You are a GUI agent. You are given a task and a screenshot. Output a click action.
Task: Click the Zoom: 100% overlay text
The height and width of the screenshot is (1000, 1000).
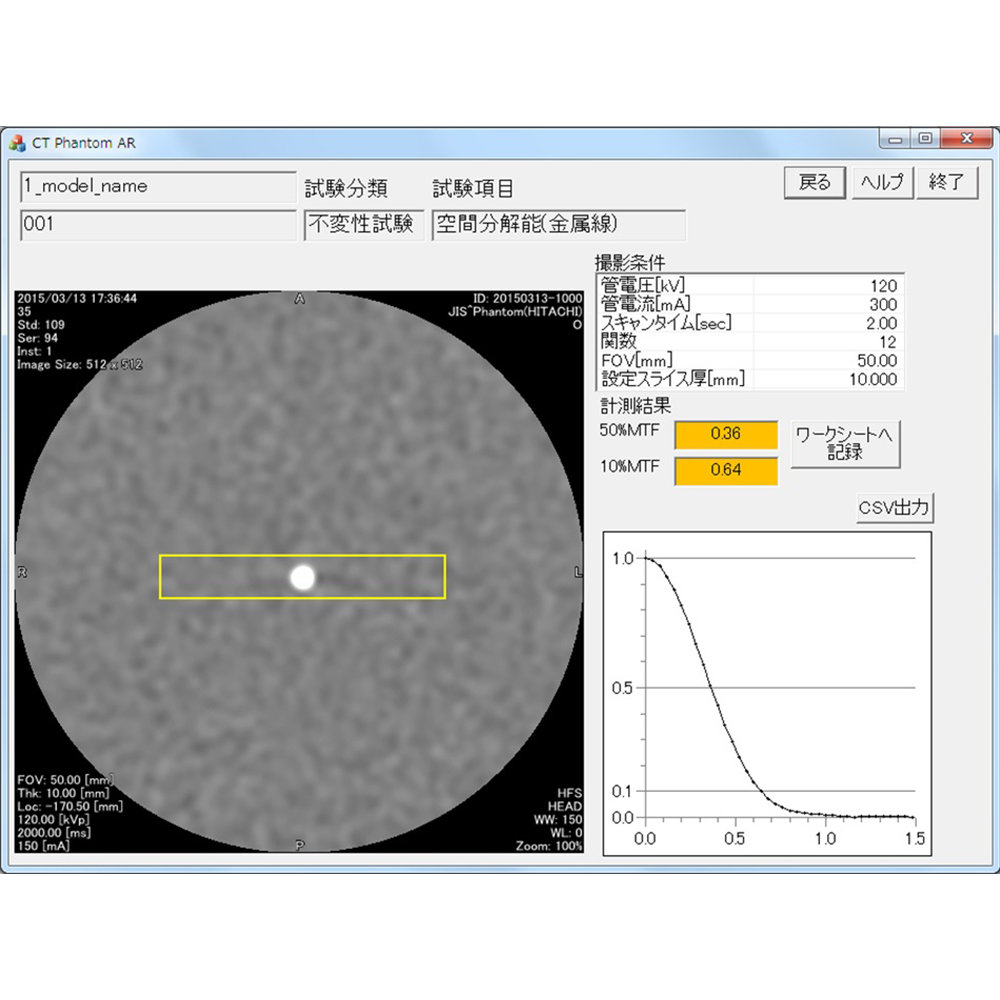coord(549,846)
